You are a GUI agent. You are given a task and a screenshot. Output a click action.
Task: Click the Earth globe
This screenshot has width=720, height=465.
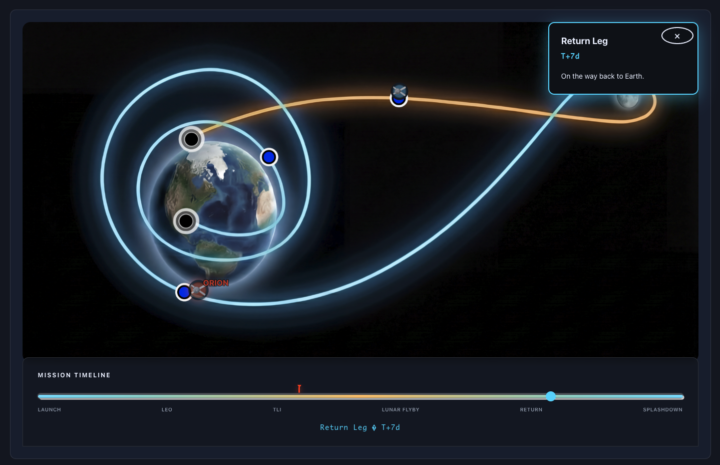221,210
